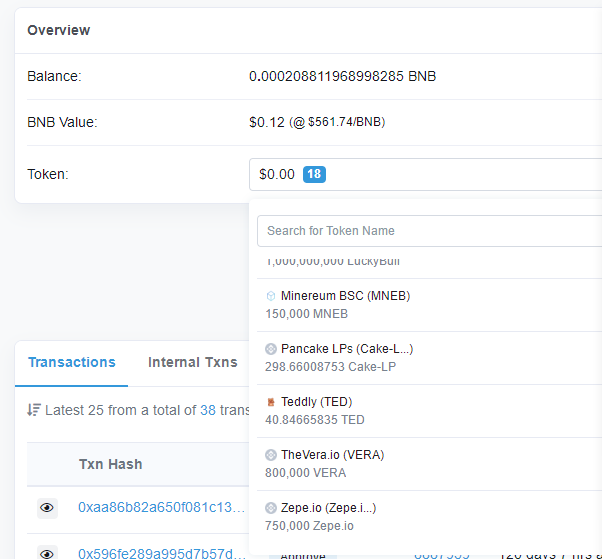
Task: Focus the Search for Token Name field
Action: coord(429,231)
